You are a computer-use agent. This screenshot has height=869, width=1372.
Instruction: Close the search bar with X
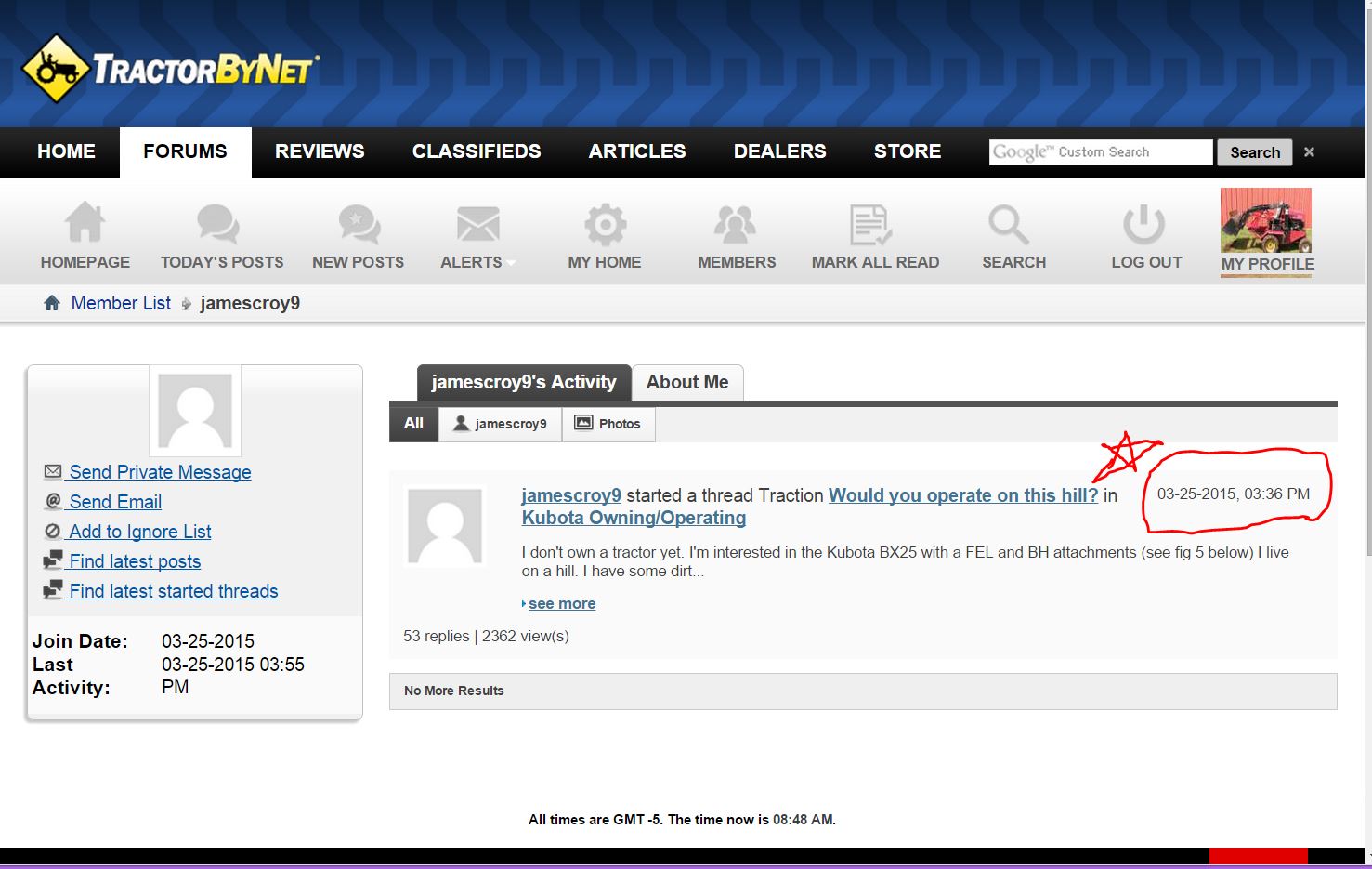coord(1309,152)
